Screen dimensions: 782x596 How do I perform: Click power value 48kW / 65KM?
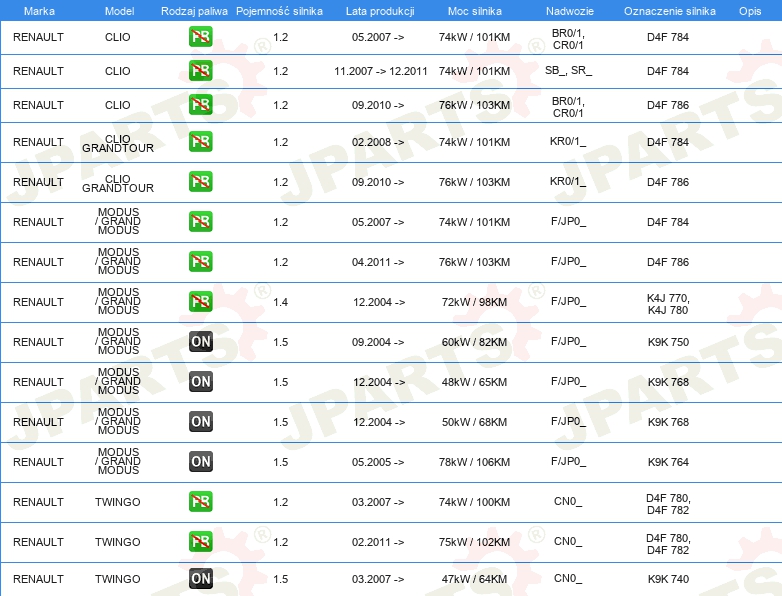tap(474, 382)
